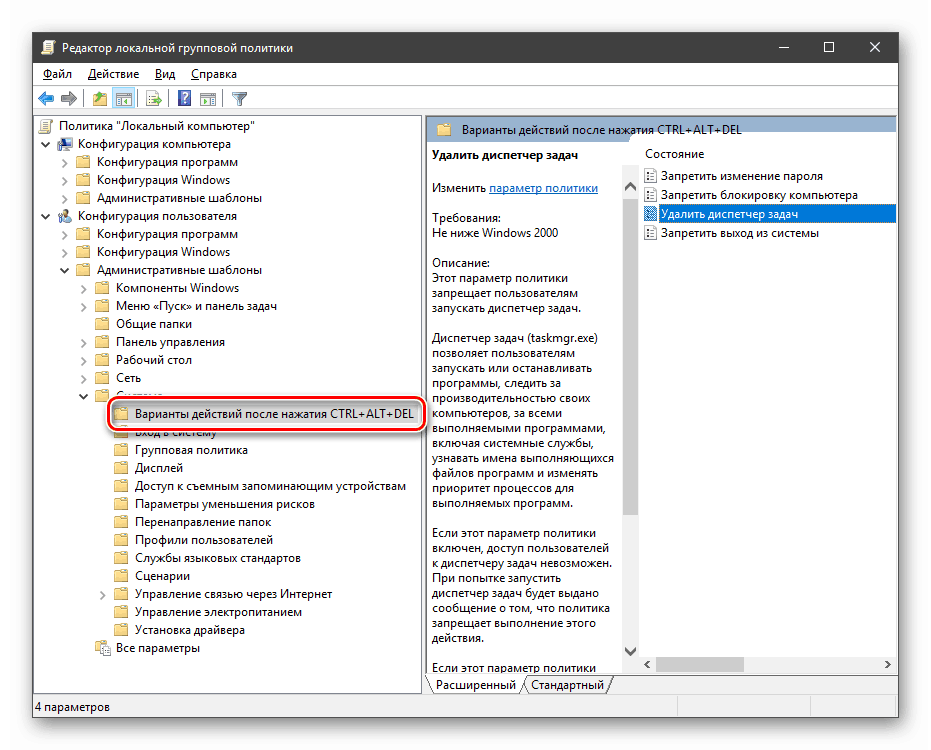Open the Вид menu
931x750 pixels.
point(165,74)
